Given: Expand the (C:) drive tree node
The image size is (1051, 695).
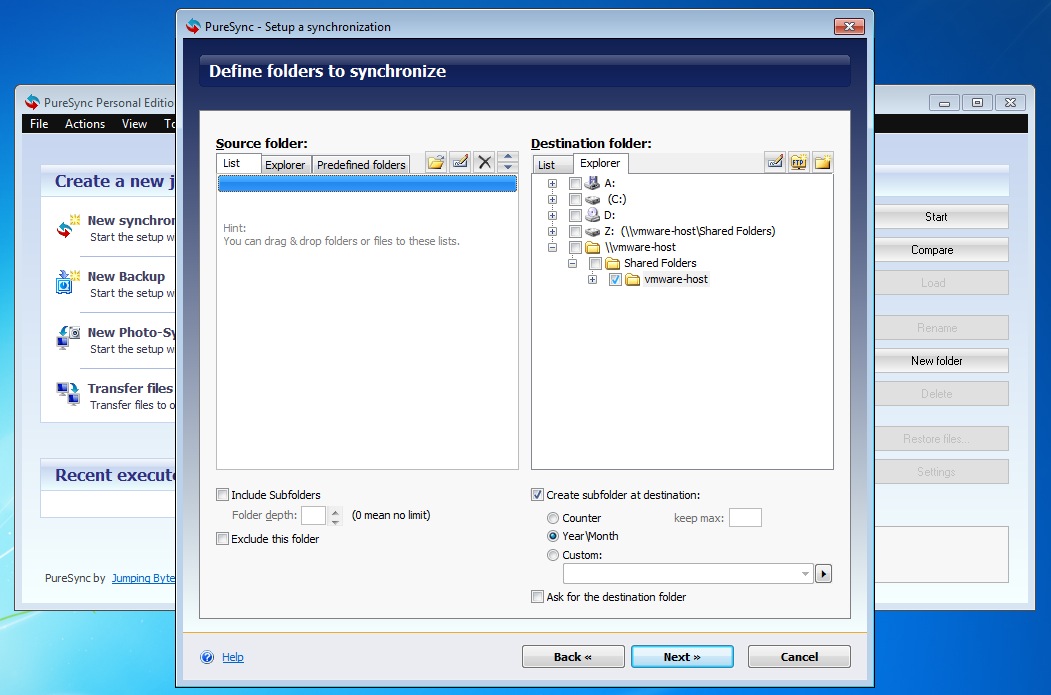Looking at the screenshot, I should click(x=552, y=199).
